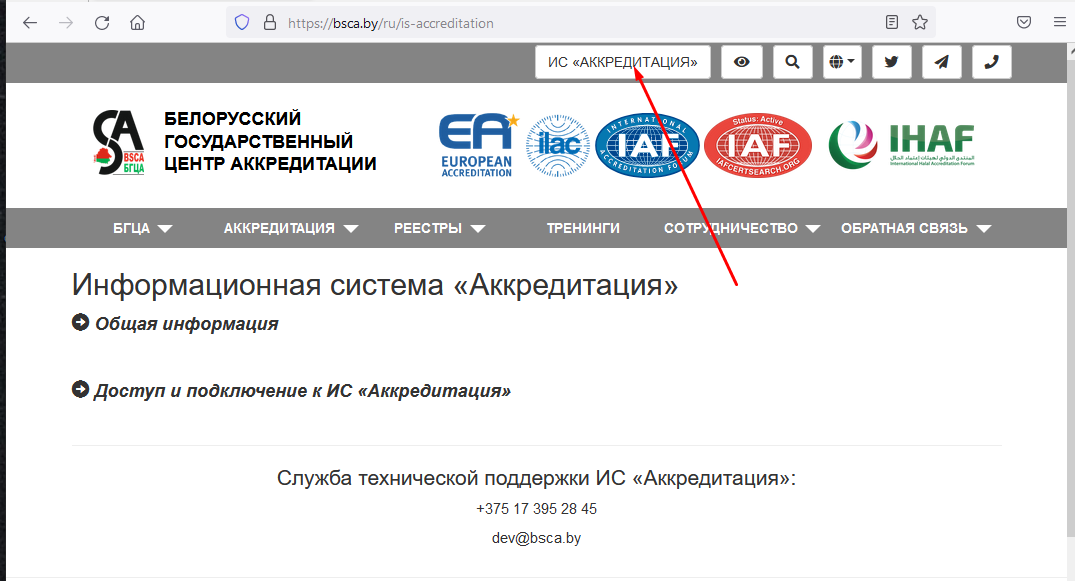Click the blue IAF logo
The image size is (1075, 581).
[647, 145]
